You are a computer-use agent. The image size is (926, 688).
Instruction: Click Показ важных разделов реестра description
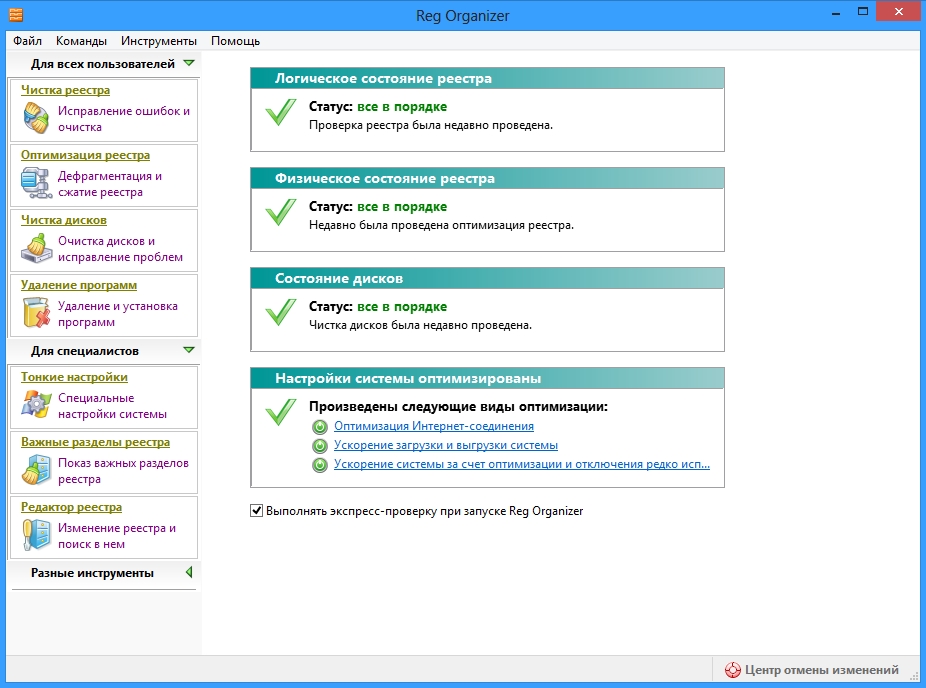123,471
